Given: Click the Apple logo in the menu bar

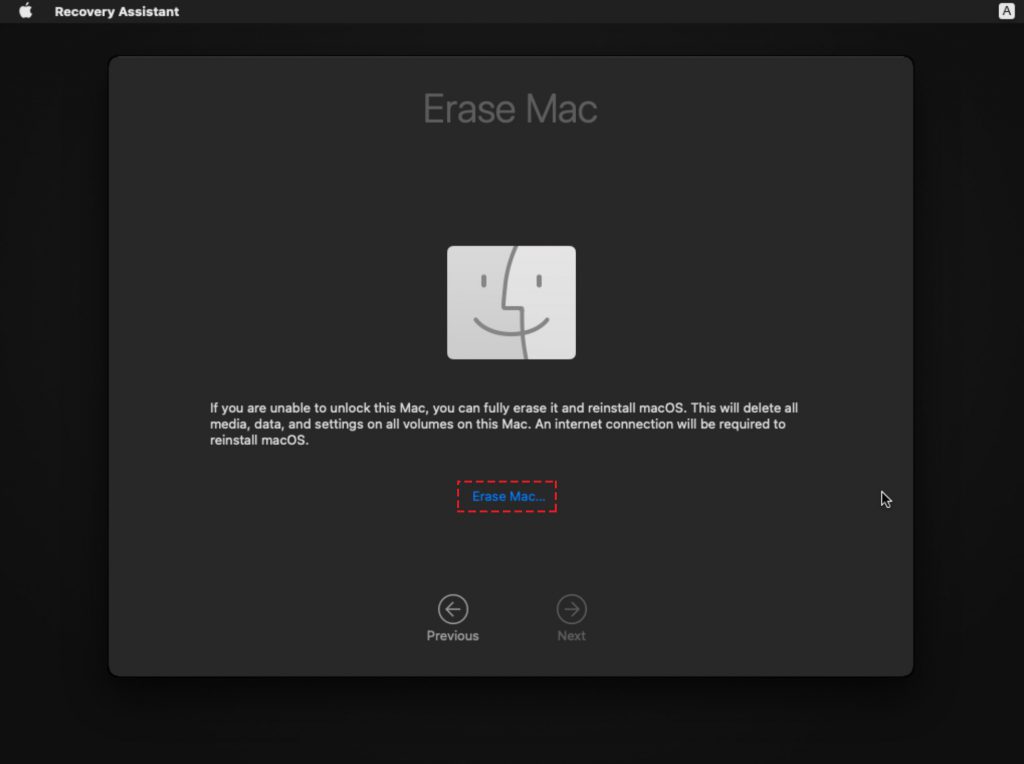Looking at the screenshot, I should pyautogui.click(x=25, y=11).
